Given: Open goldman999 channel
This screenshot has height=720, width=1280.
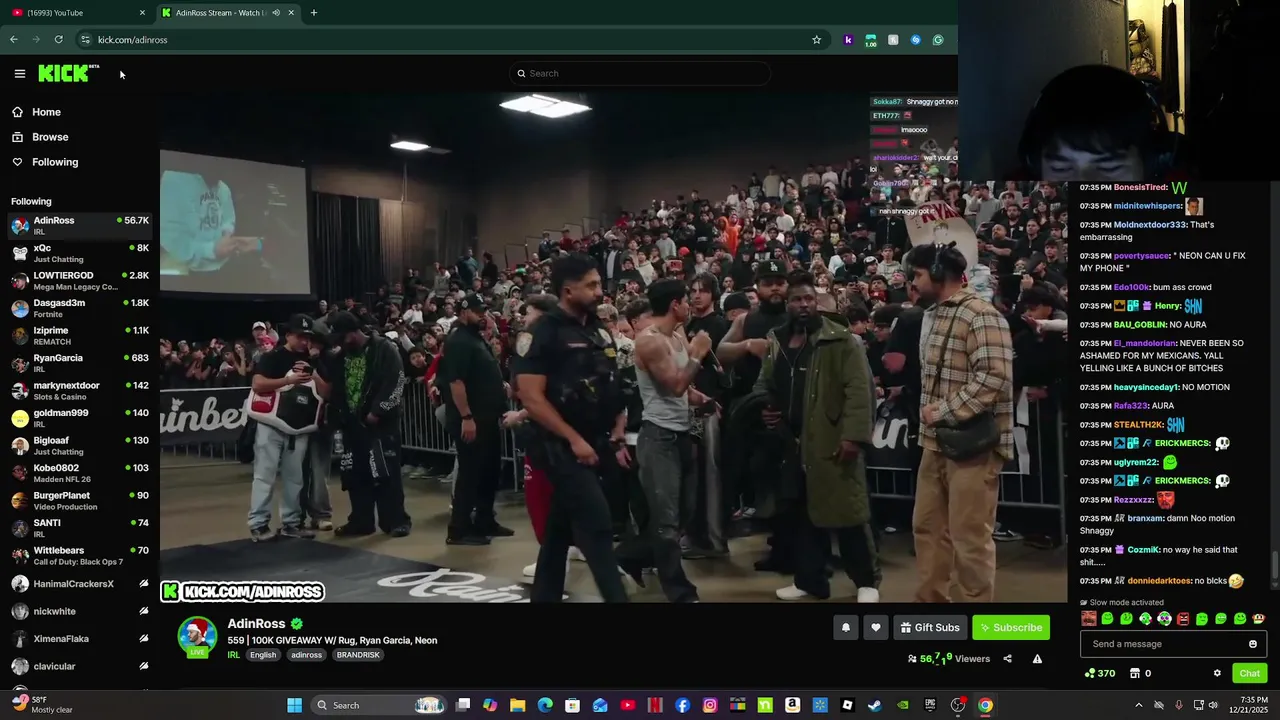Looking at the screenshot, I should coord(80,418).
